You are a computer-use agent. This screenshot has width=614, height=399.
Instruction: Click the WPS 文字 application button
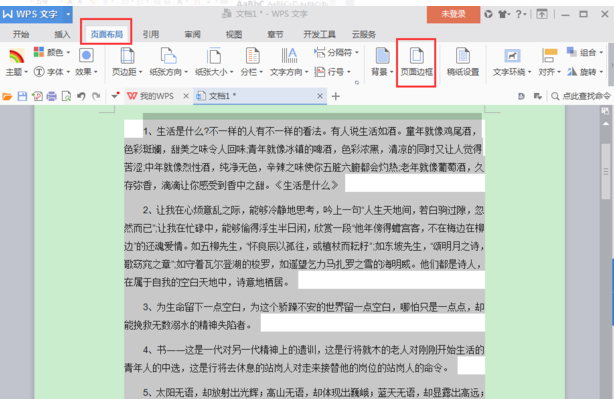click(32, 14)
